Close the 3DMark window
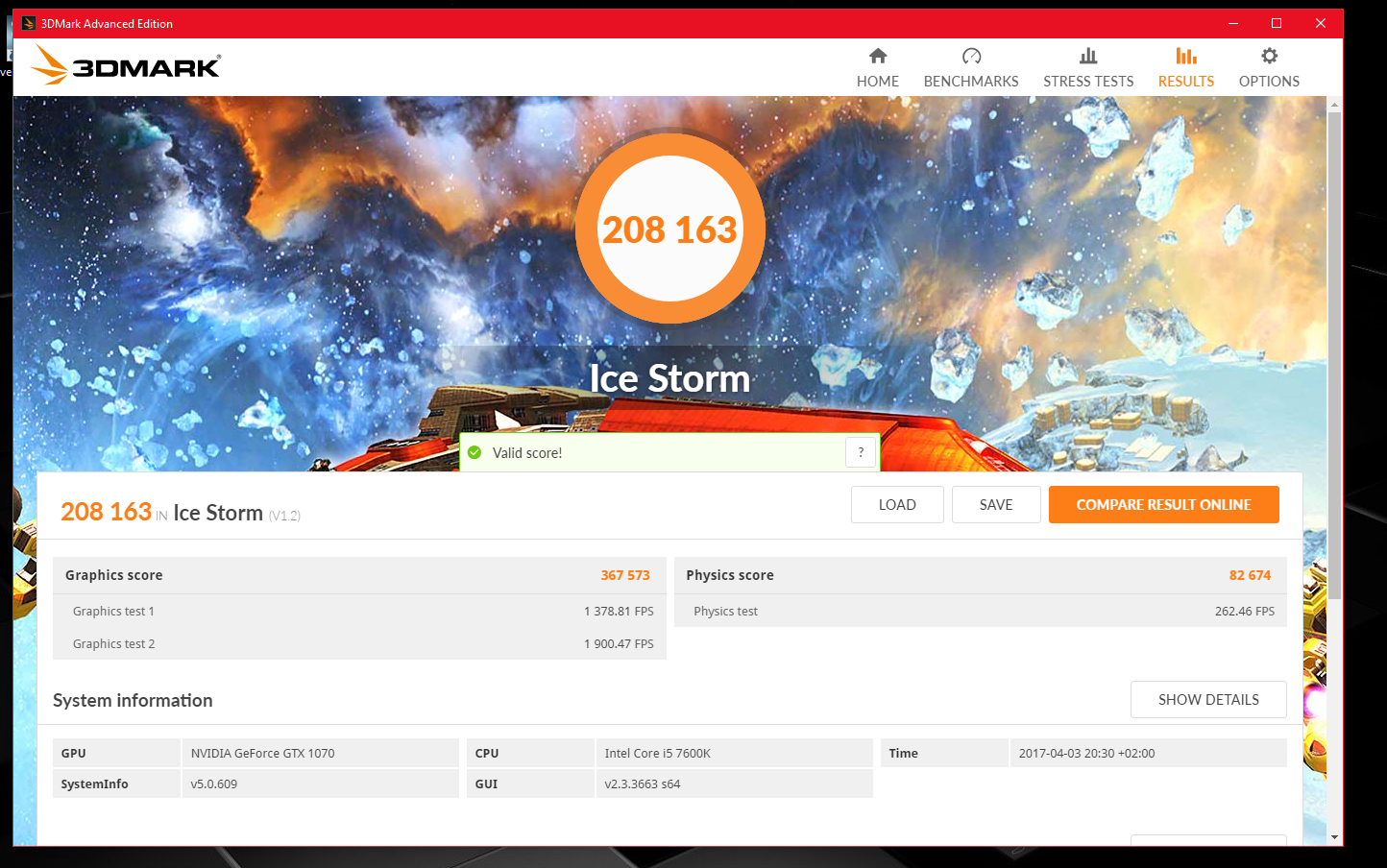1387x868 pixels. coord(1321,23)
